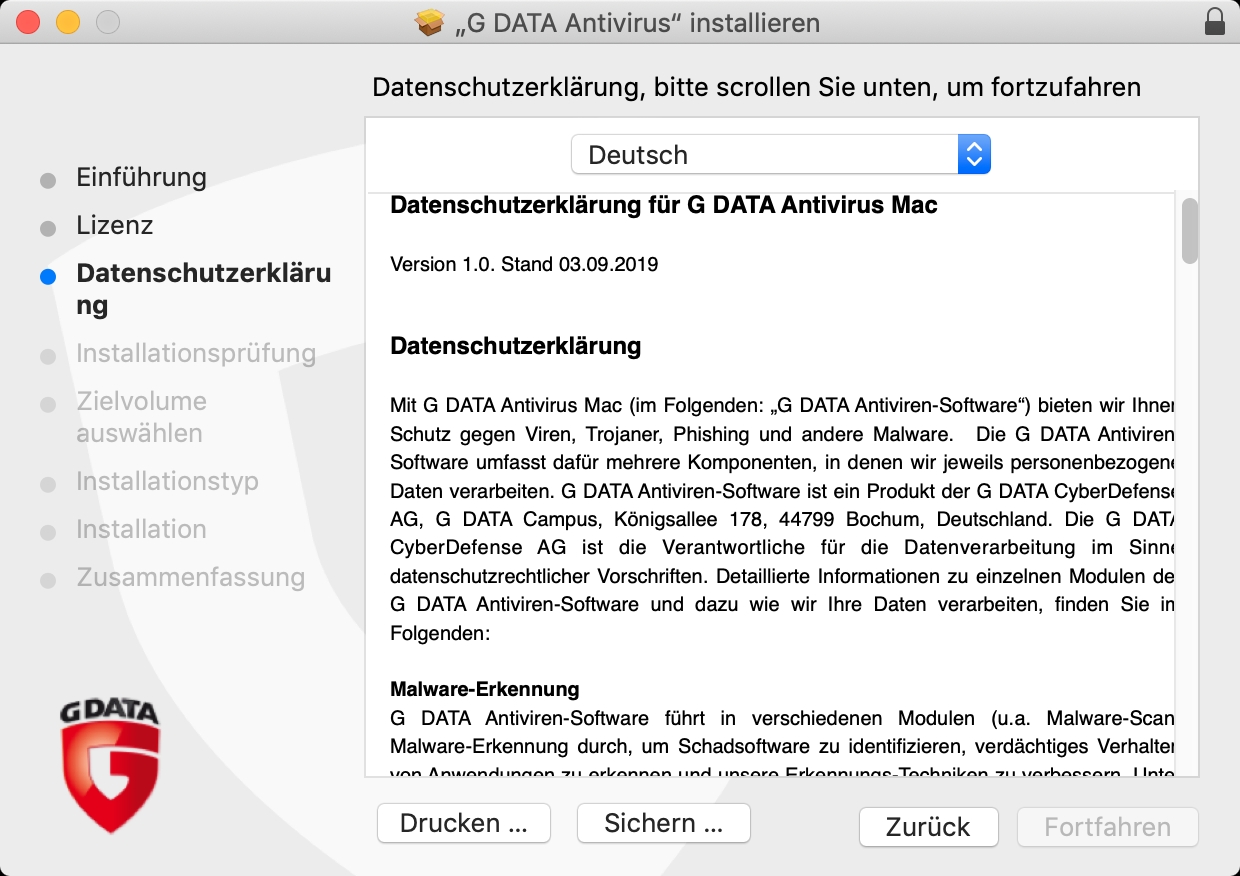The height and width of the screenshot is (876, 1240).
Task: Go back with the Zurück button
Action: tap(928, 827)
